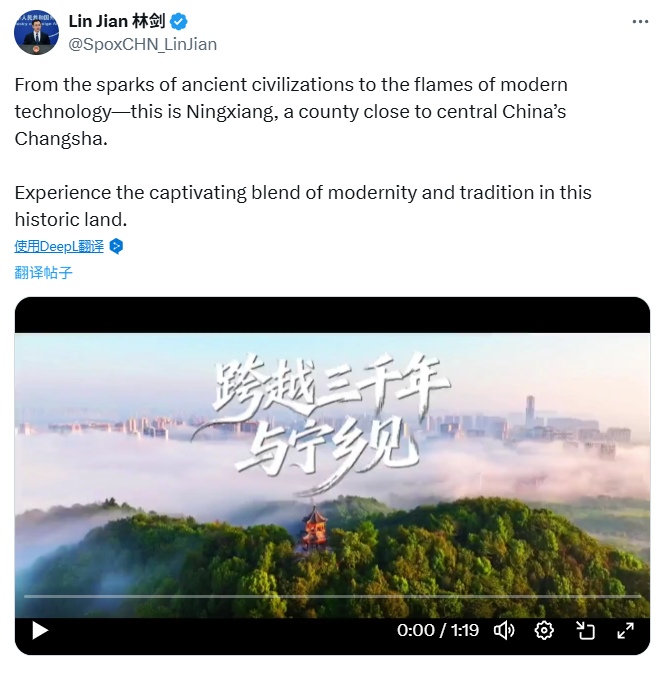This screenshot has width=668, height=675.
Task: Click the 0:00 / 1:19 time display
Action: 438,631
